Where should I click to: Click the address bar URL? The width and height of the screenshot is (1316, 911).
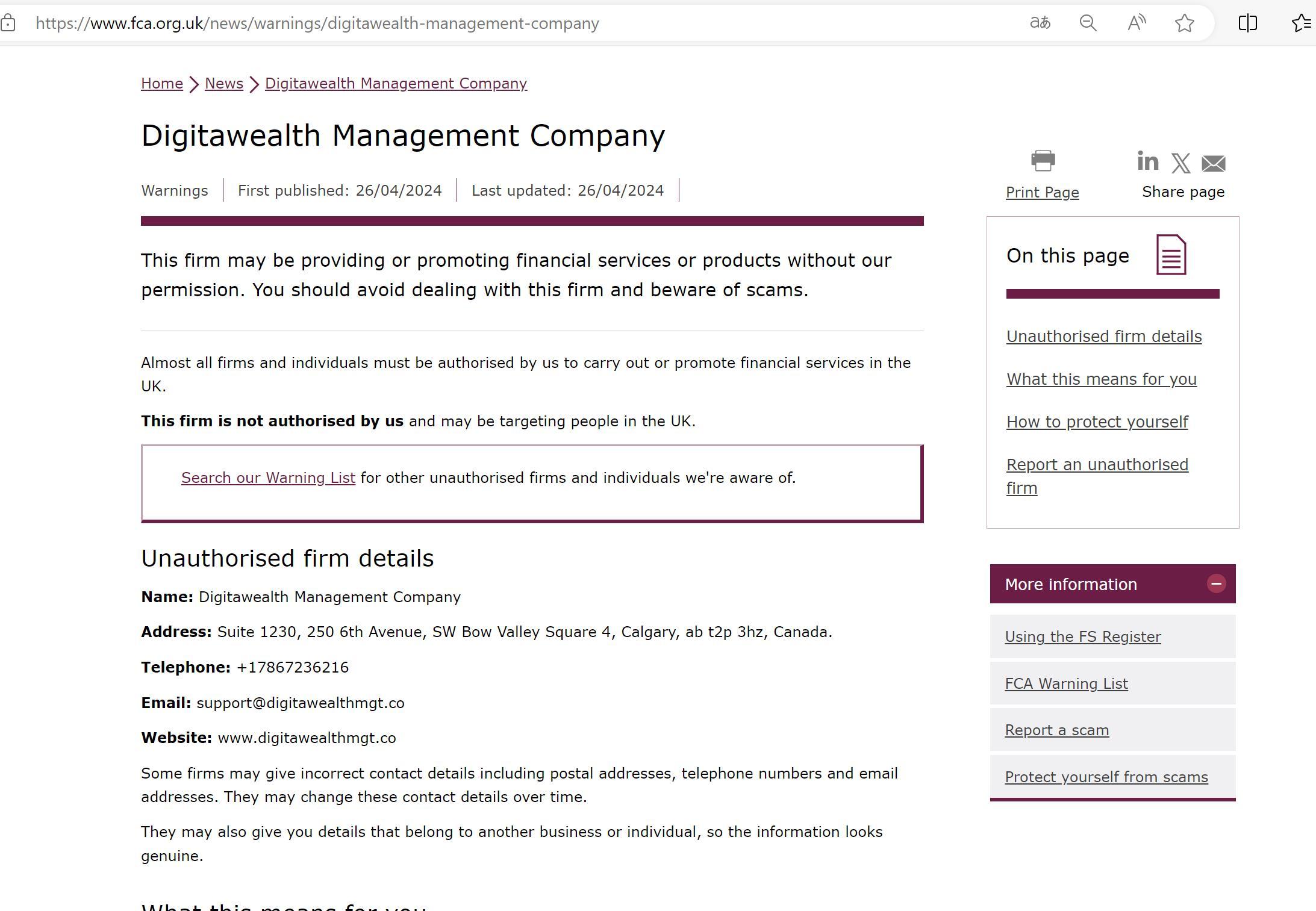pos(317,23)
